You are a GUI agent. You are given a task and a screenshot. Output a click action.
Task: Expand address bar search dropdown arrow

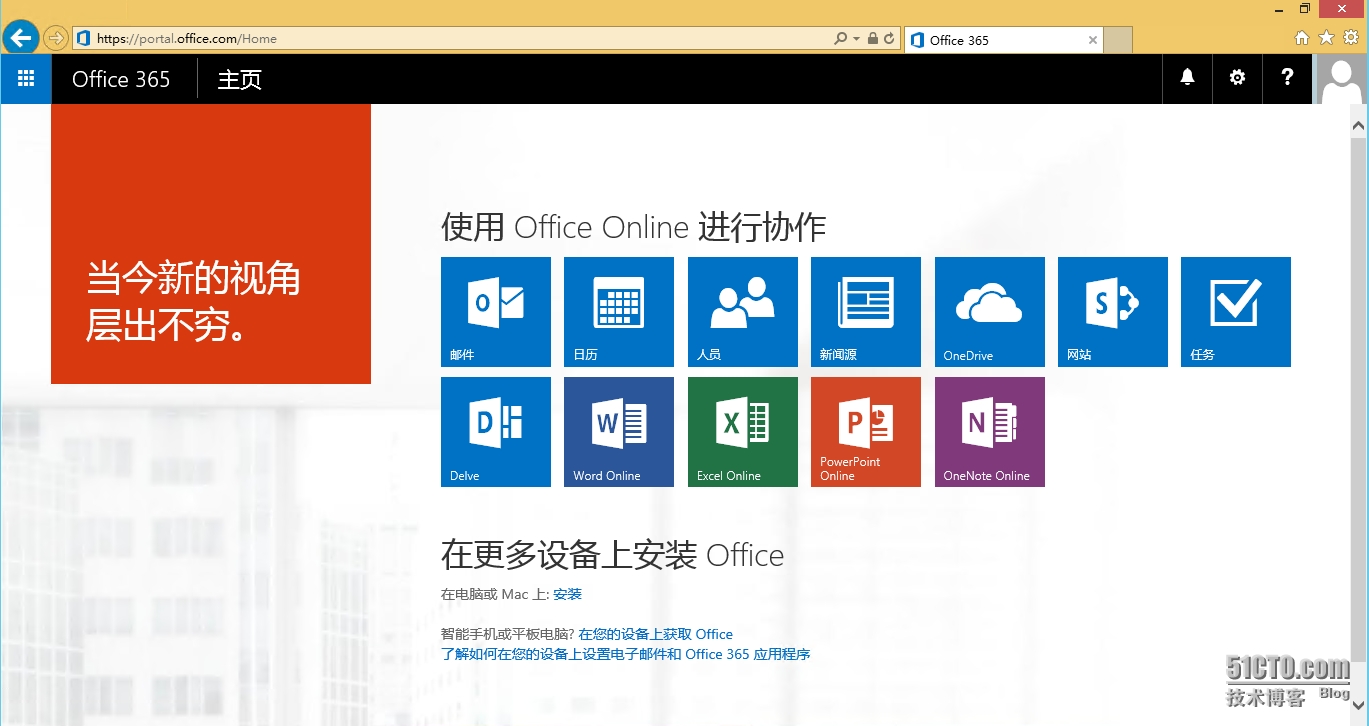coord(856,39)
